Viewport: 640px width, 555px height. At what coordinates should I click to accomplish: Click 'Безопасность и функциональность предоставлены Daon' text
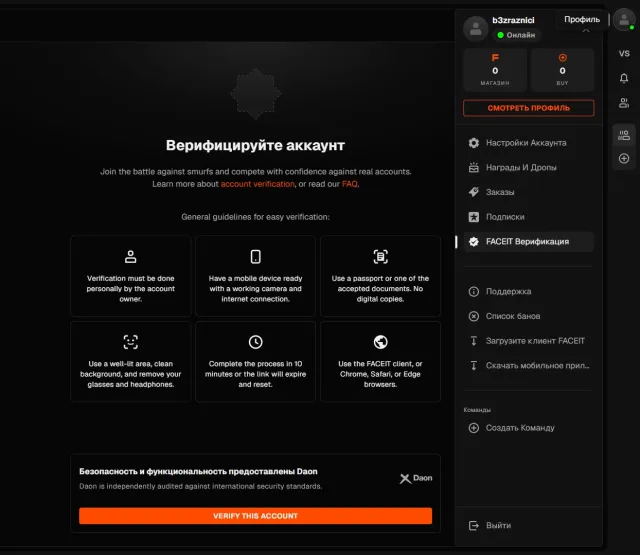[198, 471]
